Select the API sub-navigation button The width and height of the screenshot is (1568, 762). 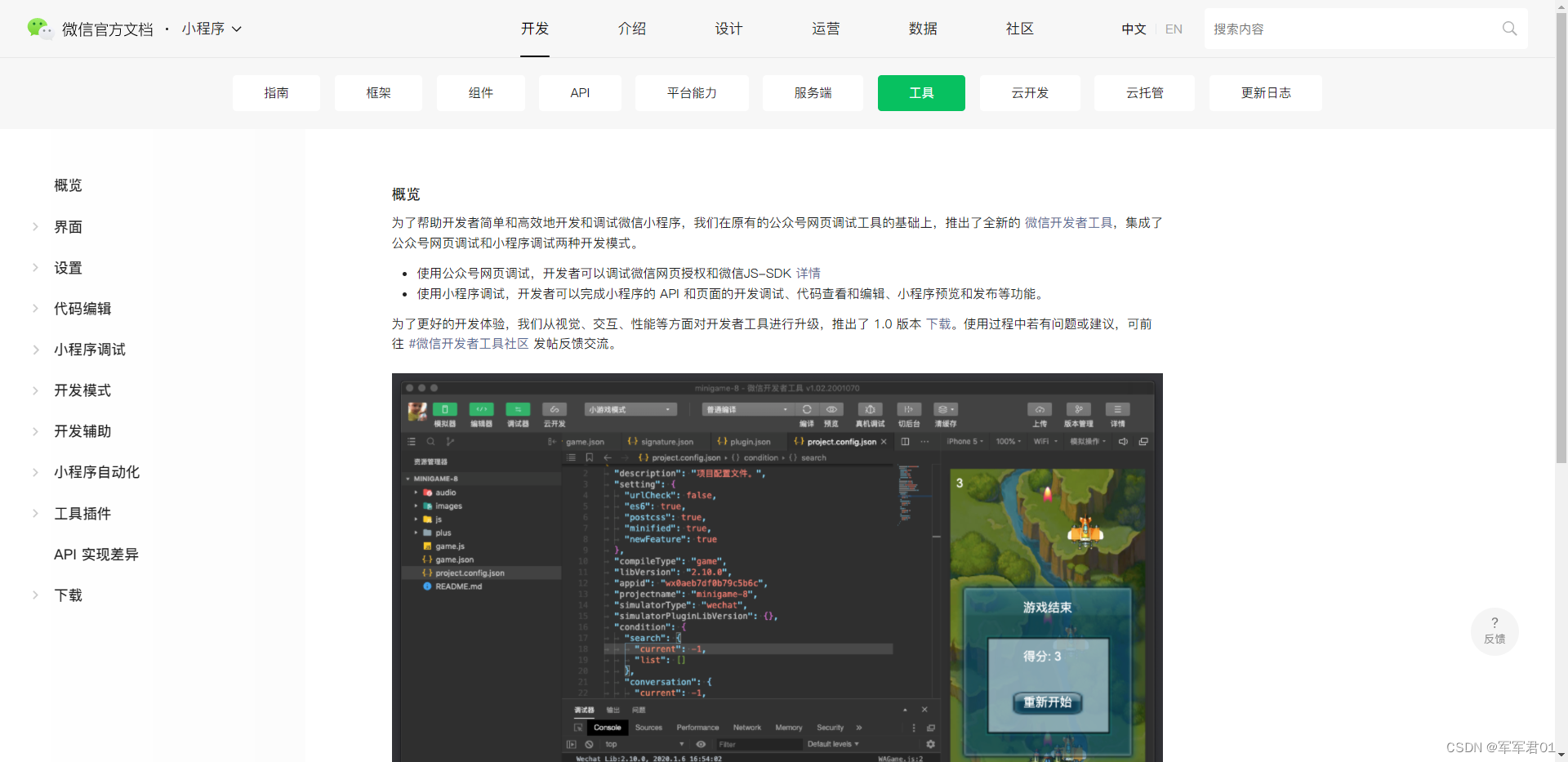tap(580, 93)
